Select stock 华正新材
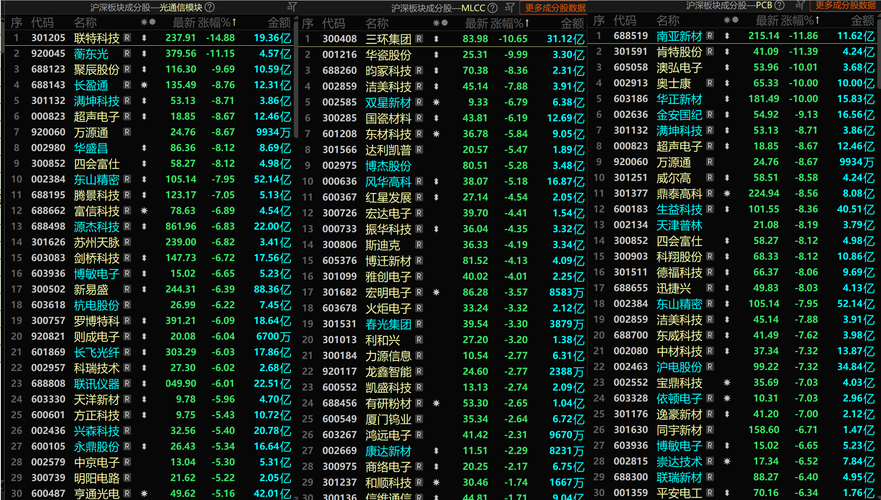Viewport: 881px width, 500px height. (x=679, y=99)
